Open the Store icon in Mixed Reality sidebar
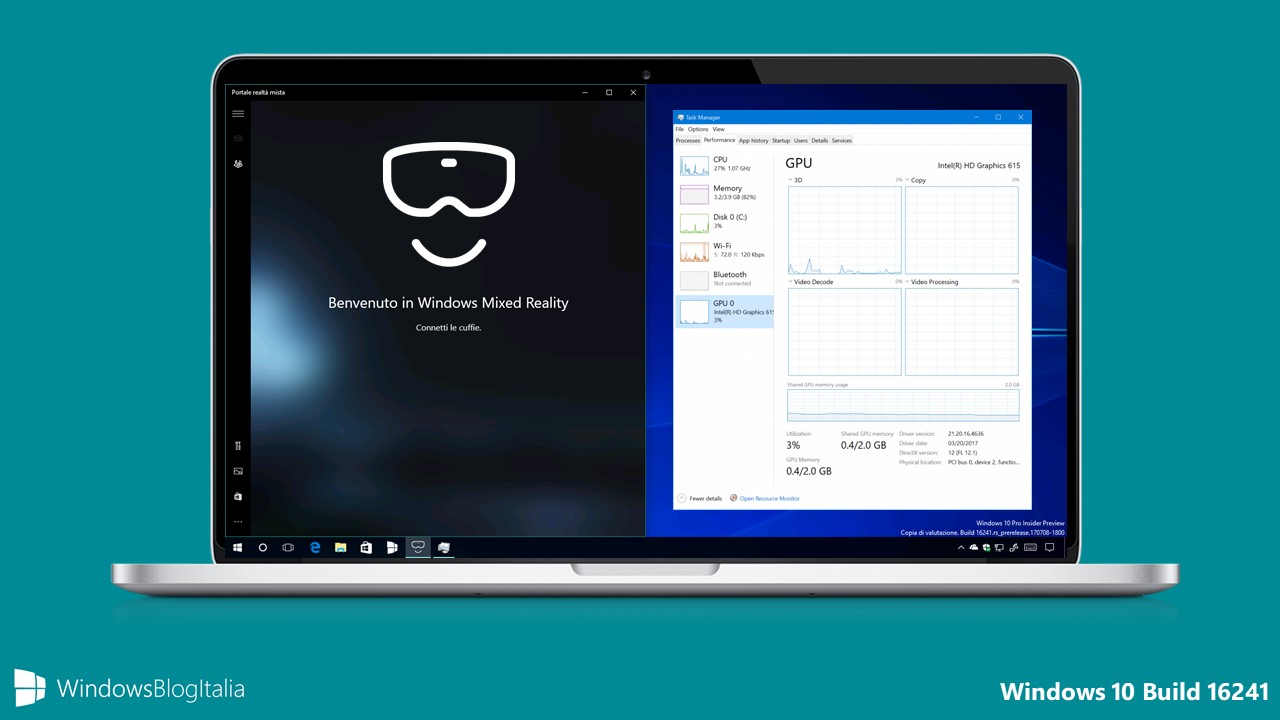Viewport: 1280px width, 720px height. (238, 496)
